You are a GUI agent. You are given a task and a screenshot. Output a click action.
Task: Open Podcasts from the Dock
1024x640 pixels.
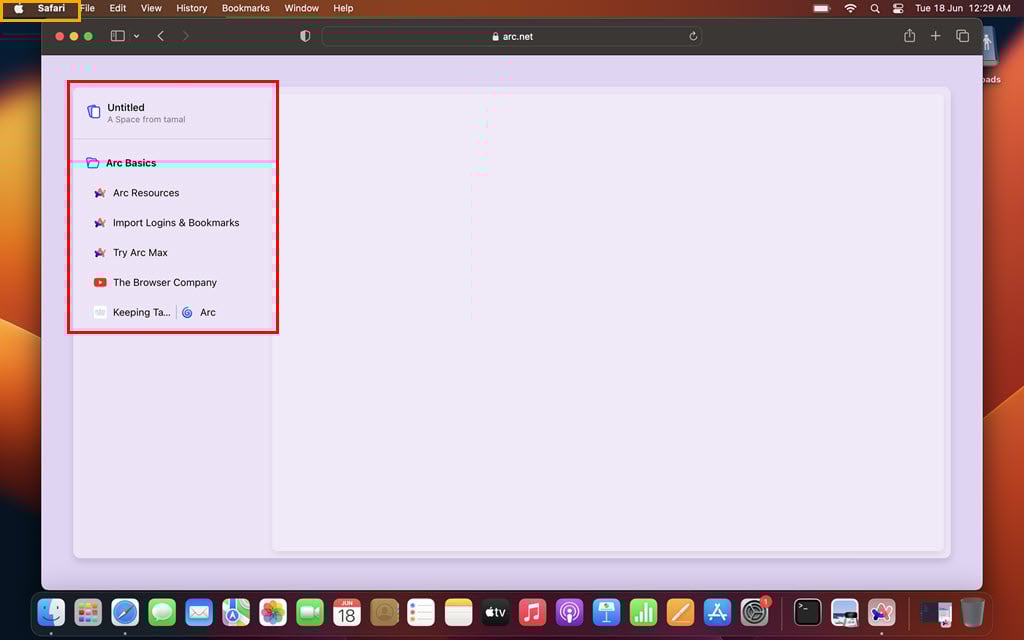[569, 613]
